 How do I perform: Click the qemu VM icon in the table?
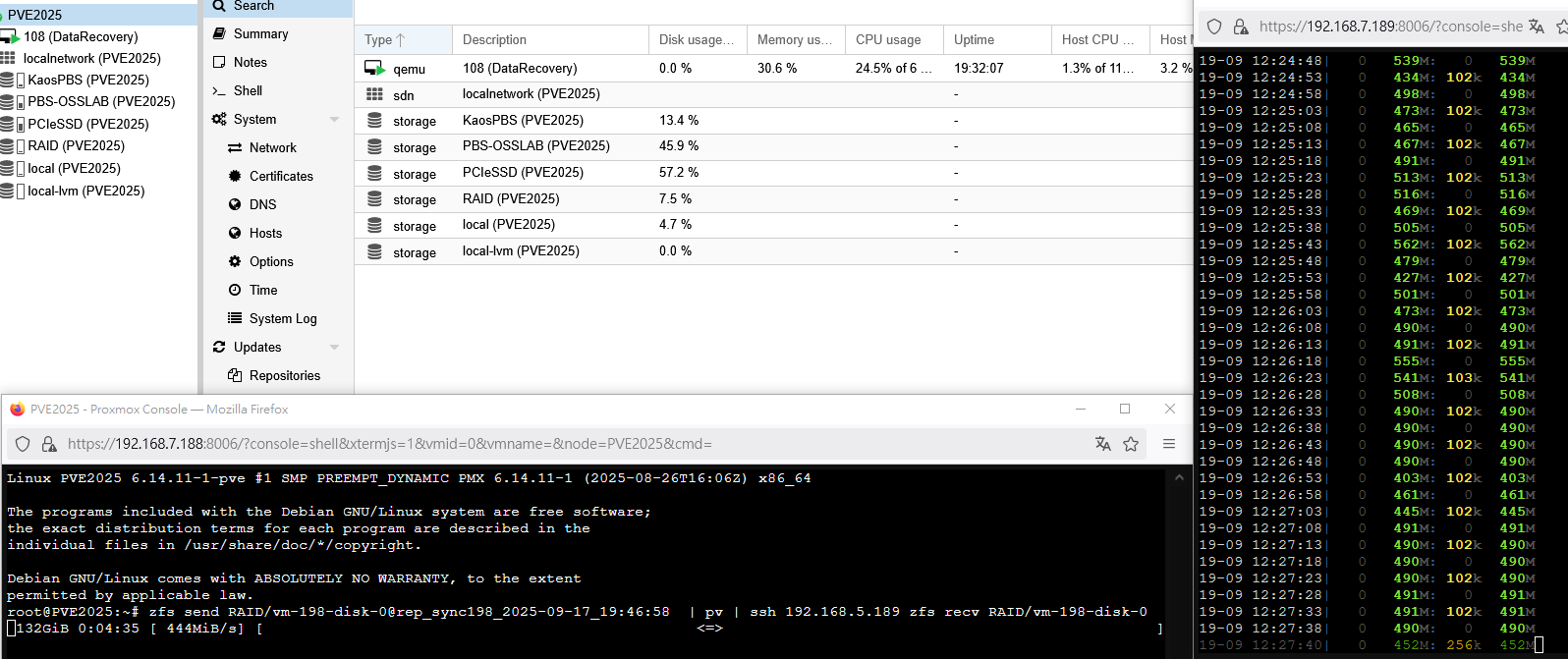click(374, 69)
